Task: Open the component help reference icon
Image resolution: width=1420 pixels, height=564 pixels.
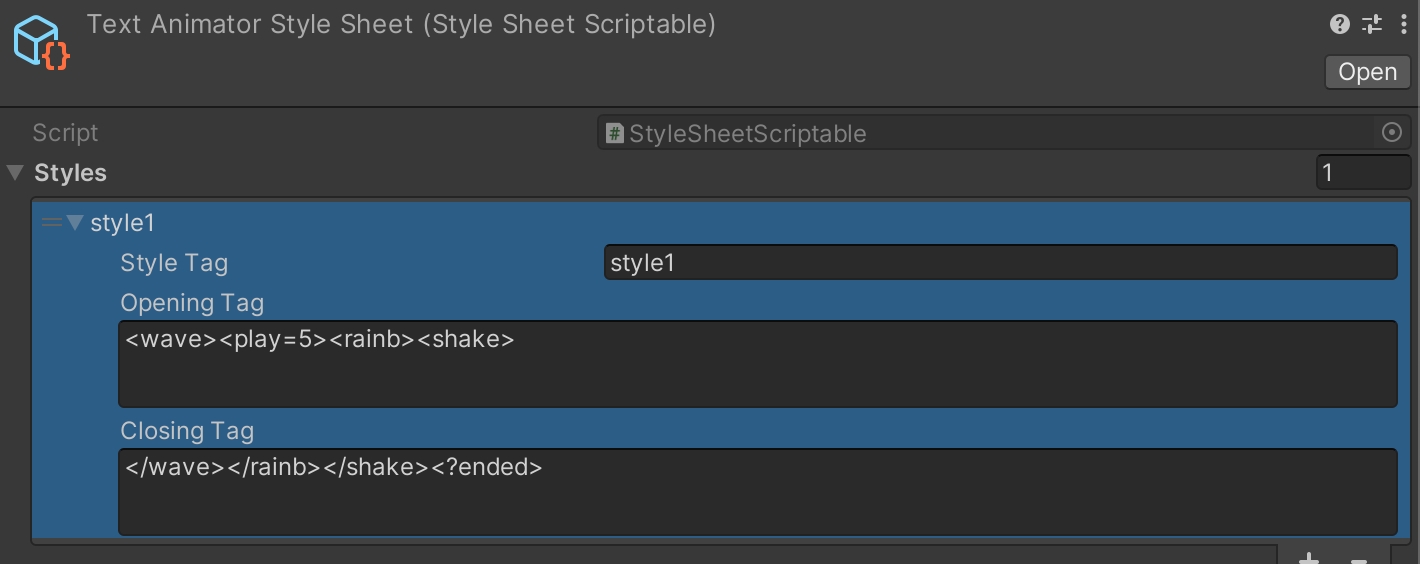Action: pos(1339,25)
